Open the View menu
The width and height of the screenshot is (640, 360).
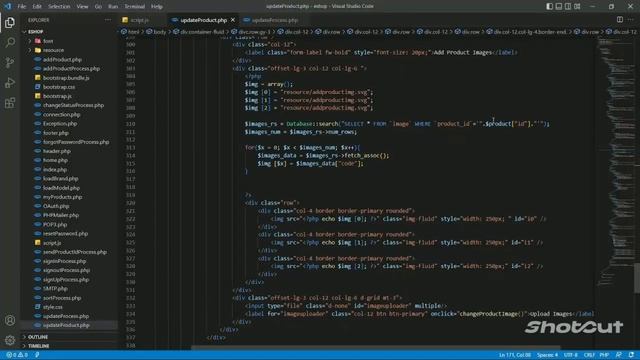point(82,6)
